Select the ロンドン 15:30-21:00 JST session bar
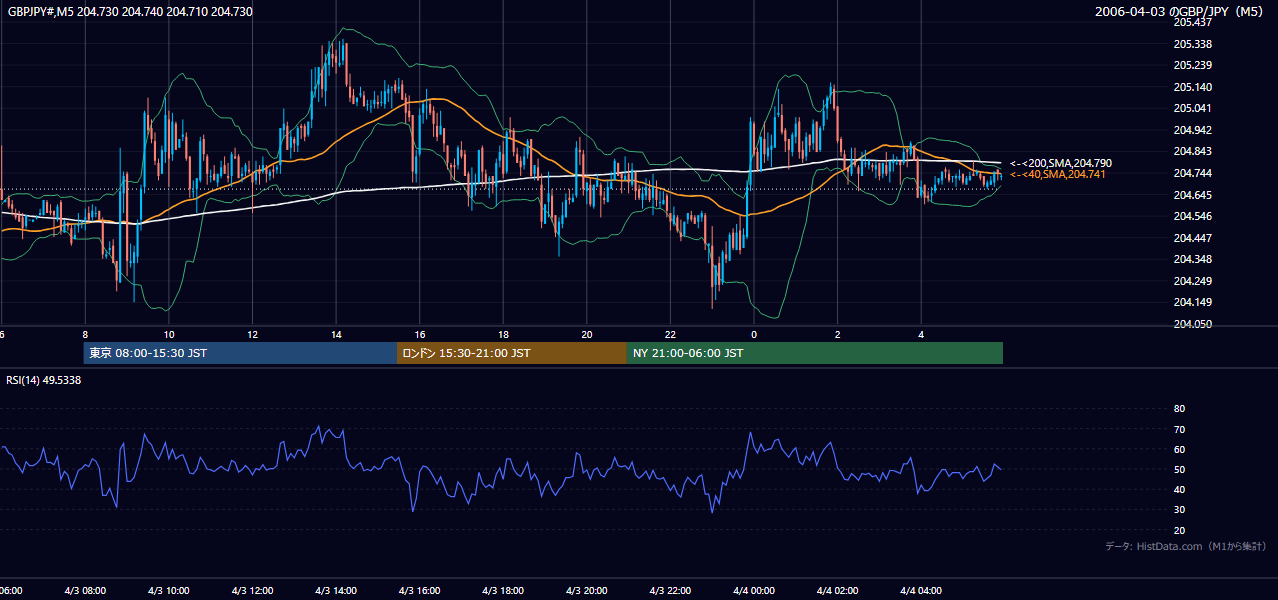Viewport: 1278px width, 600px height. 512,353
